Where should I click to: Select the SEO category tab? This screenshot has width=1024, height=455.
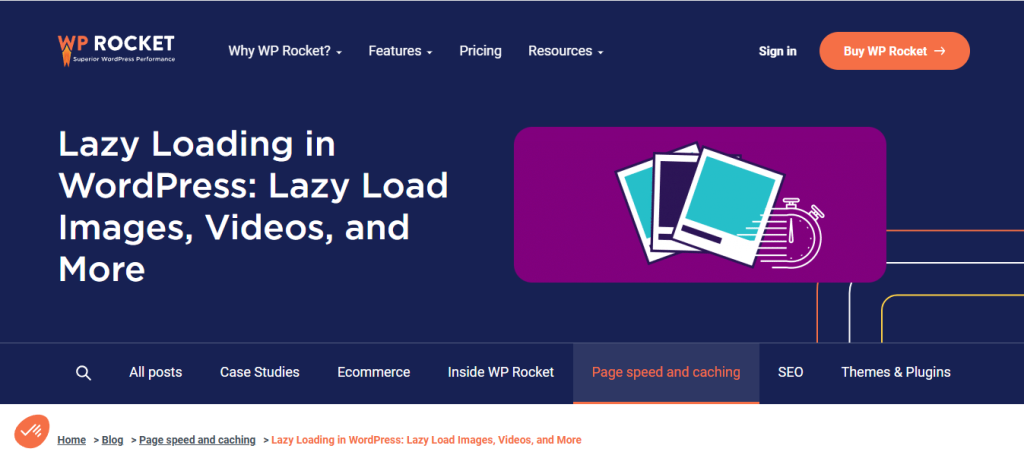tap(790, 373)
